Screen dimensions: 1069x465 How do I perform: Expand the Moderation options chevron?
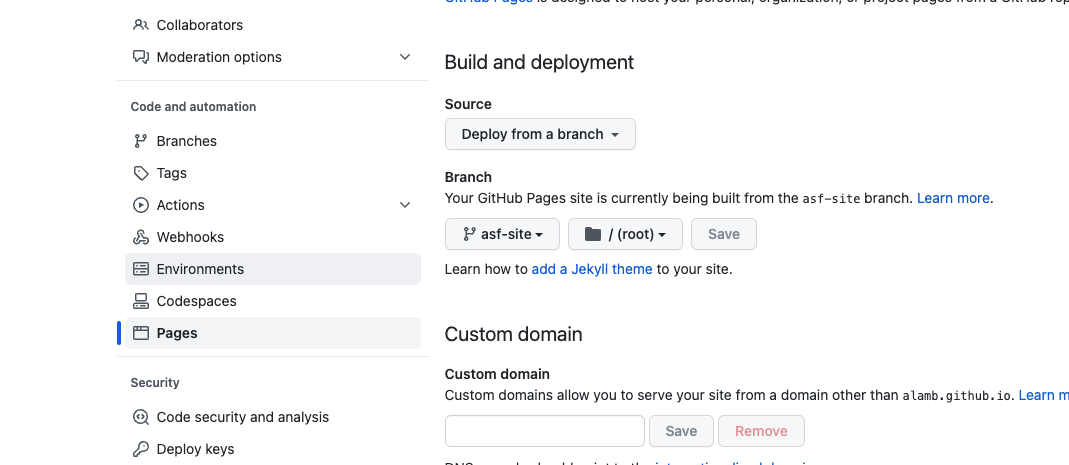pos(405,57)
